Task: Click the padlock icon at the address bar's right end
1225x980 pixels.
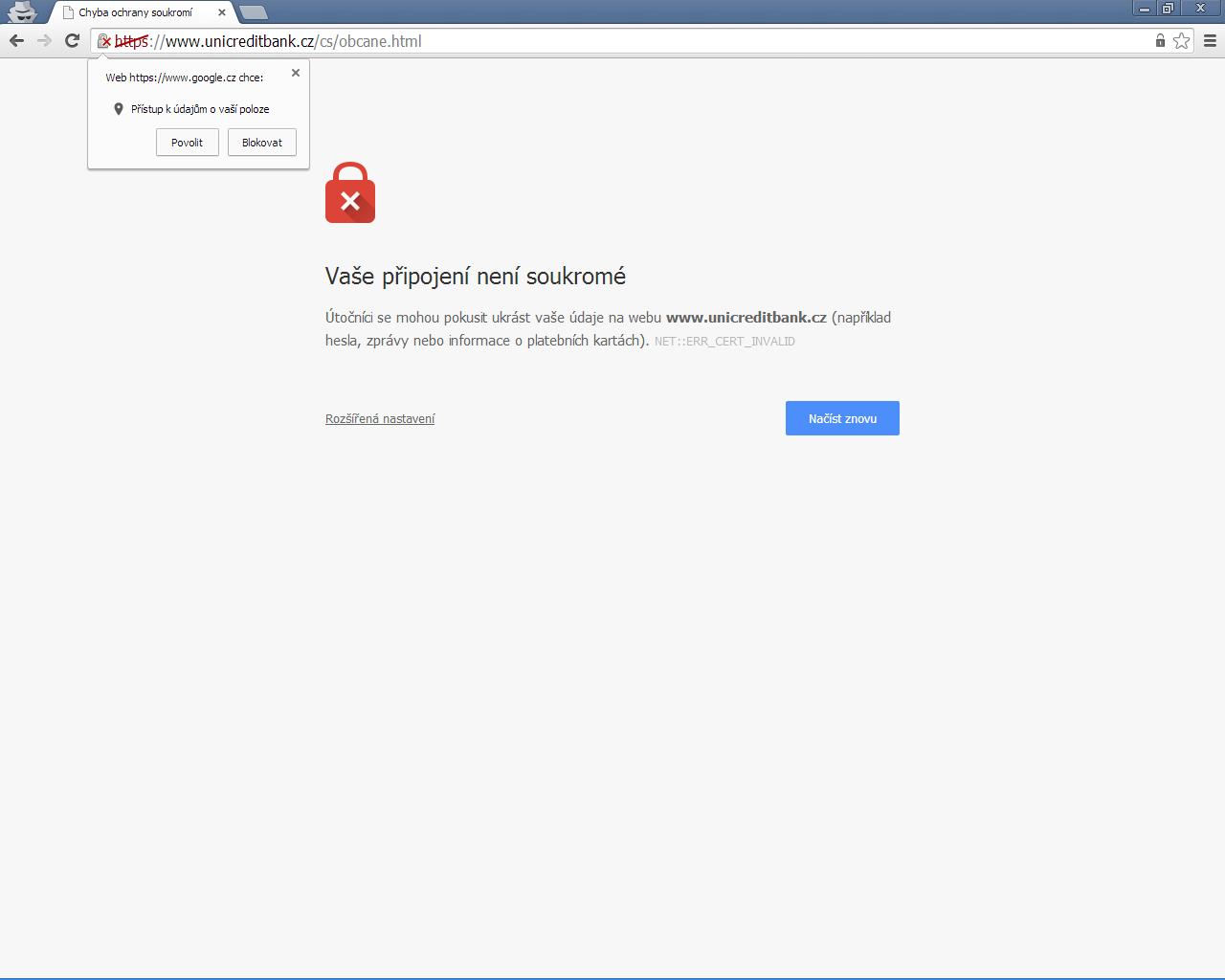Action: 1160,40
